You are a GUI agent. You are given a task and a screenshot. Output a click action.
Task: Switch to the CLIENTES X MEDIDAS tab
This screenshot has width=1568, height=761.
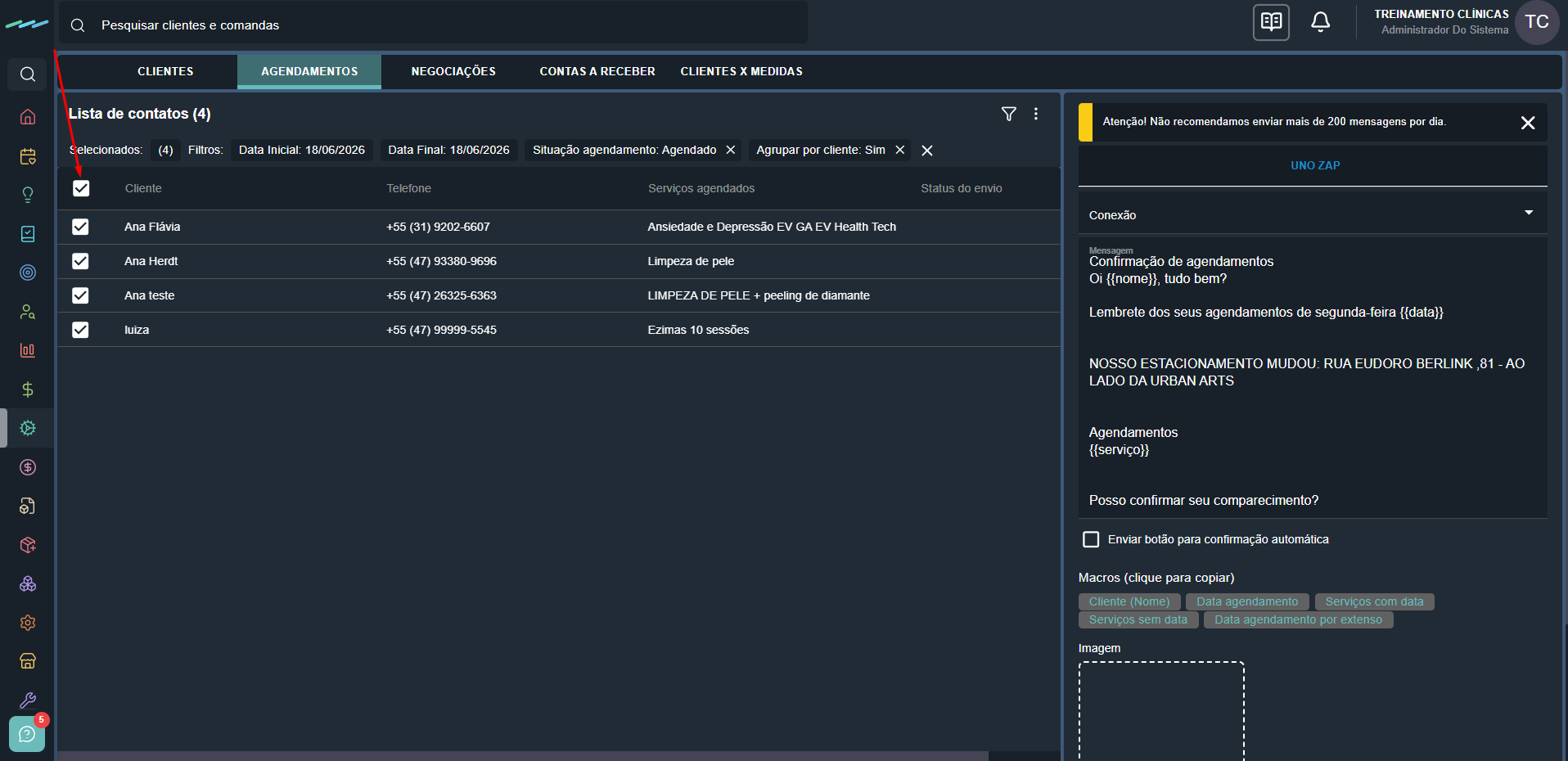[741, 71]
